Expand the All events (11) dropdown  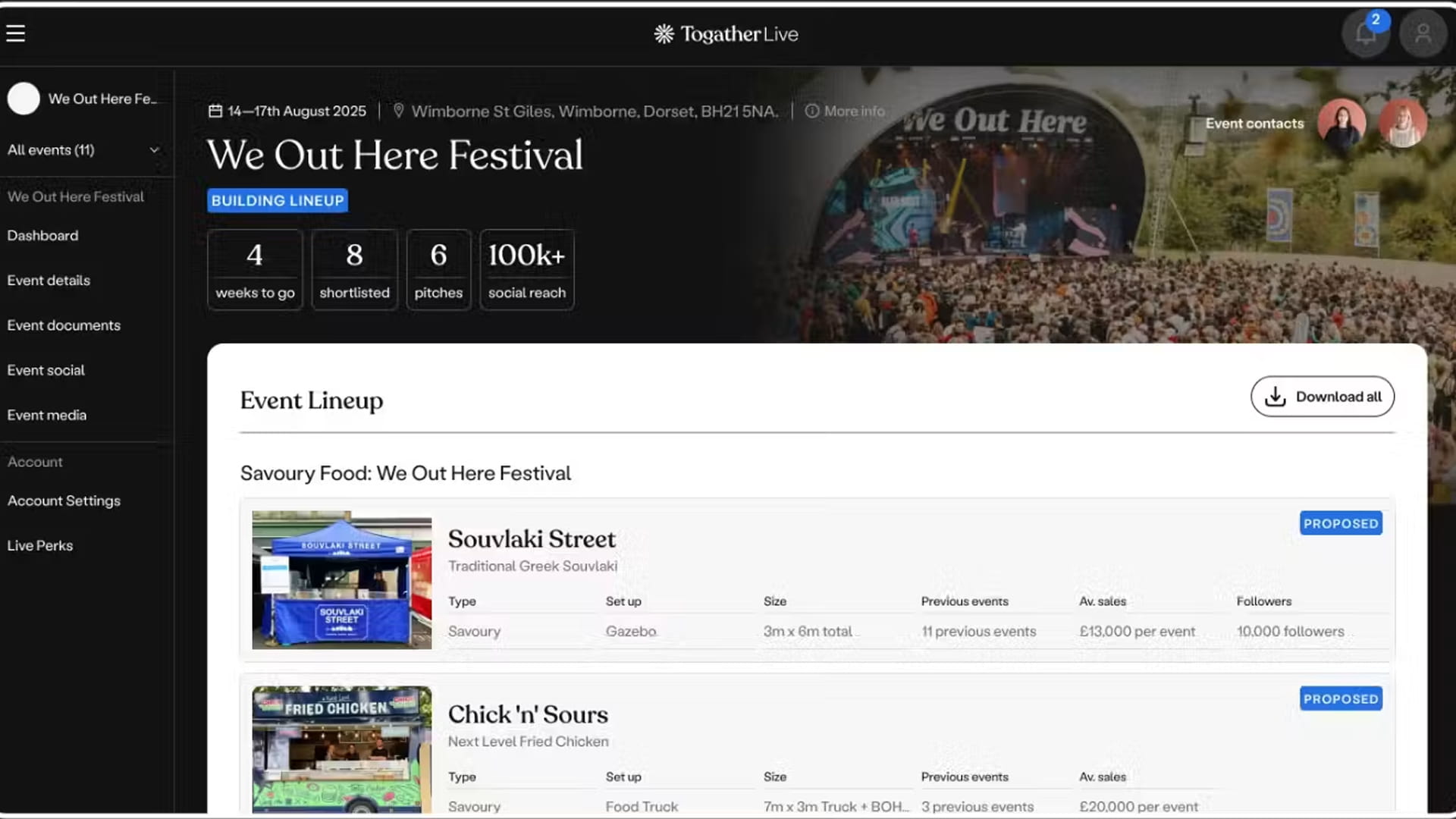pos(83,150)
